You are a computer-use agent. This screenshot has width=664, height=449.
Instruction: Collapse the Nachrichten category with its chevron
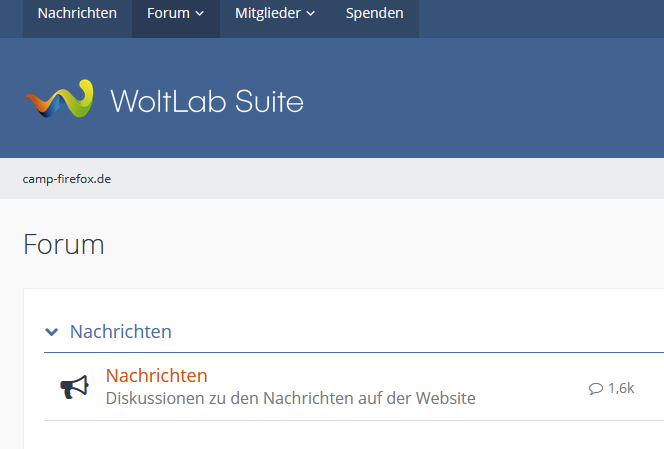click(x=51, y=331)
